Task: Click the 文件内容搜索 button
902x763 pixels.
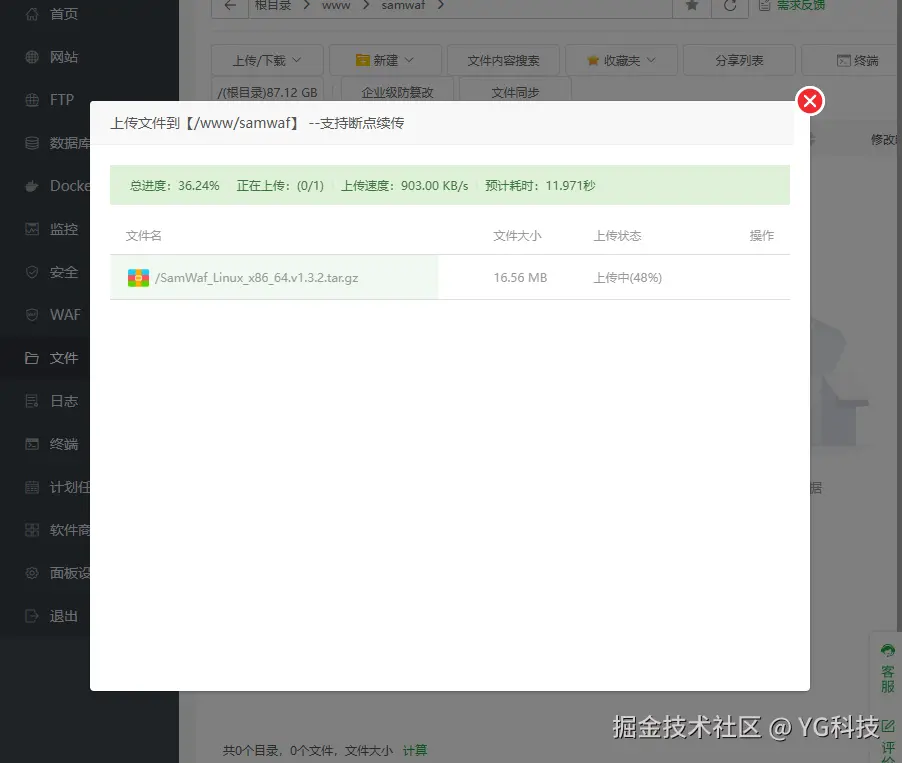Action: (x=503, y=60)
